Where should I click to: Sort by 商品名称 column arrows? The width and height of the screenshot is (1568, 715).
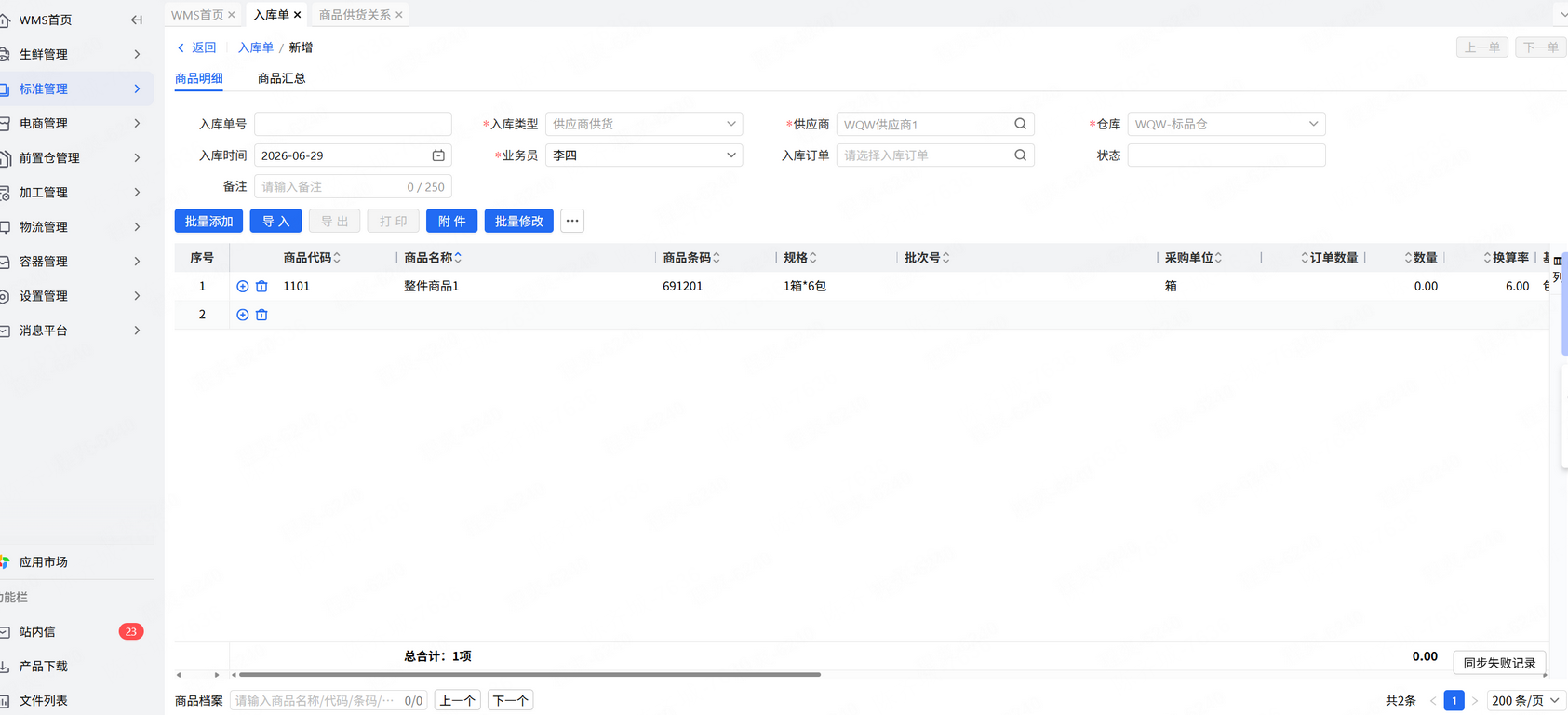(x=458, y=258)
